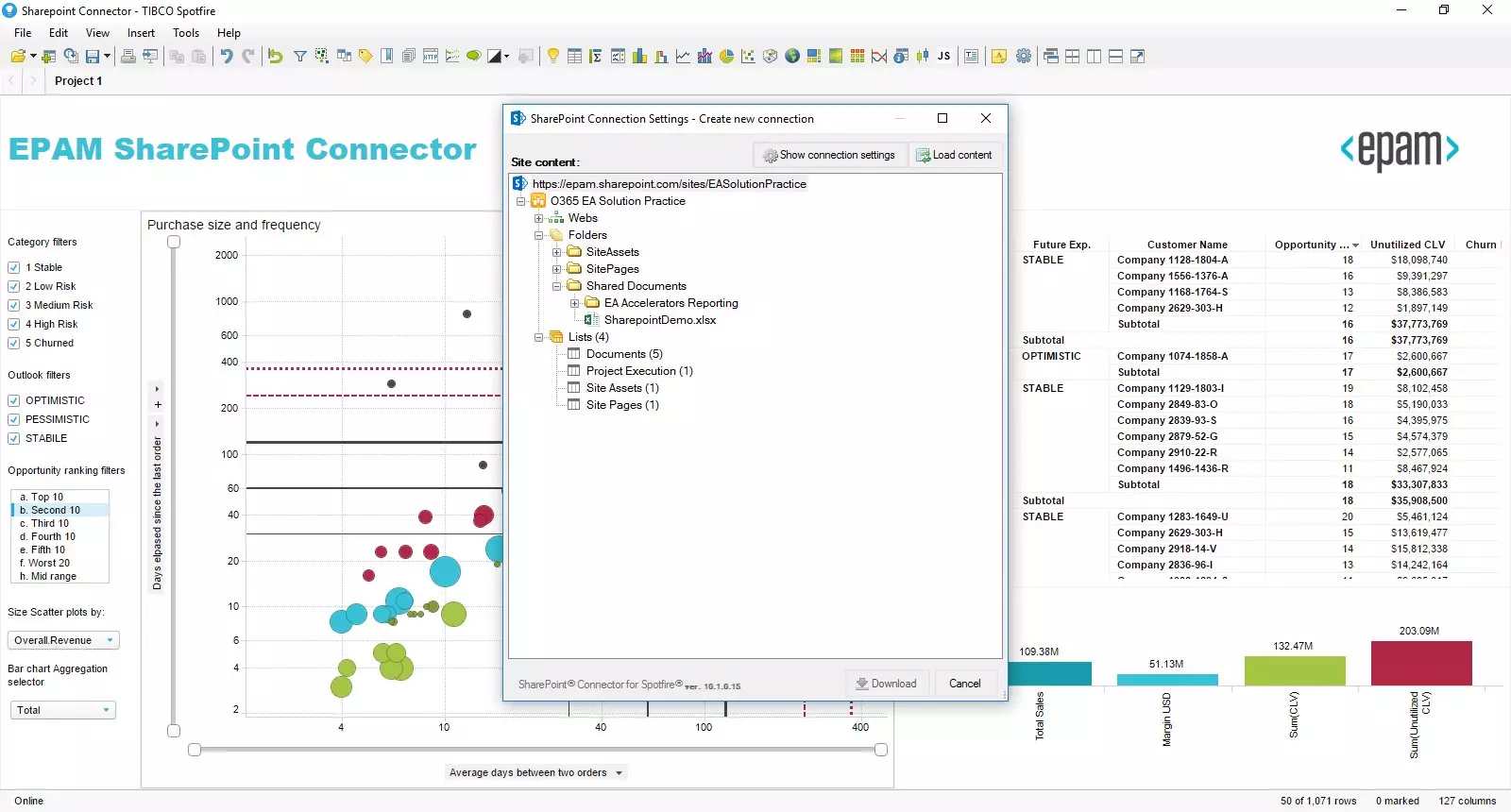This screenshot has height=812, width=1511.
Task: Click the JS visualization icon
Action: click(943, 57)
